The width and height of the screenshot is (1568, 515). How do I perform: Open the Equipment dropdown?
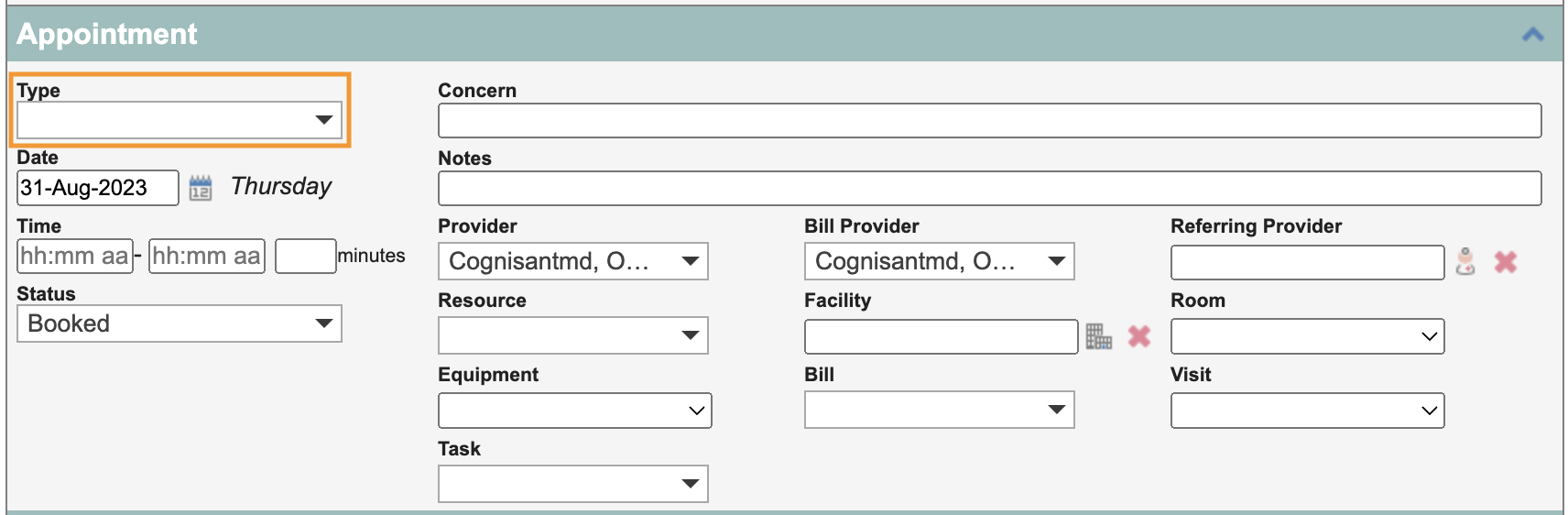(x=575, y=411)
